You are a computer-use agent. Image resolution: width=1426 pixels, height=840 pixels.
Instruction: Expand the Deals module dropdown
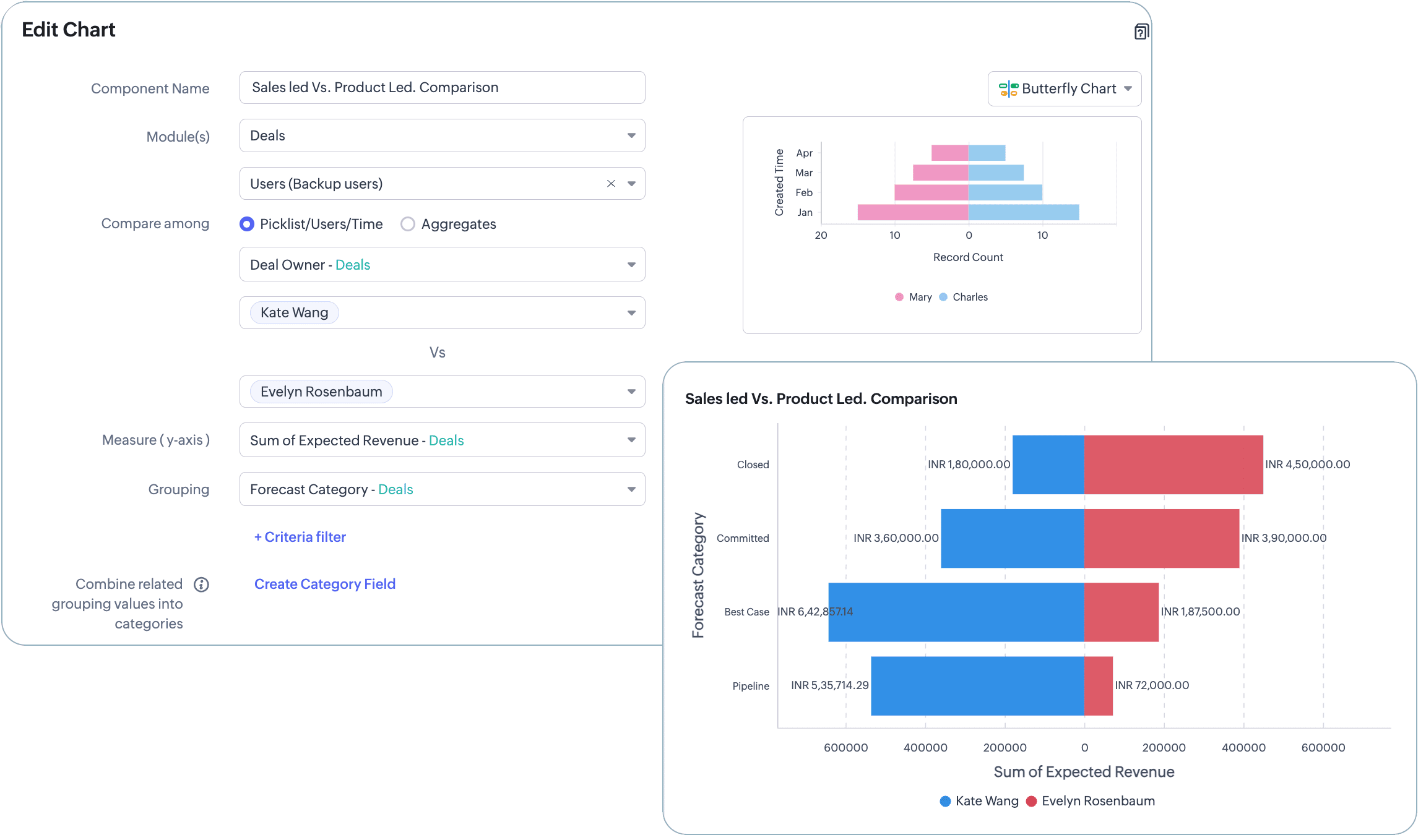(x=631, y=136)
